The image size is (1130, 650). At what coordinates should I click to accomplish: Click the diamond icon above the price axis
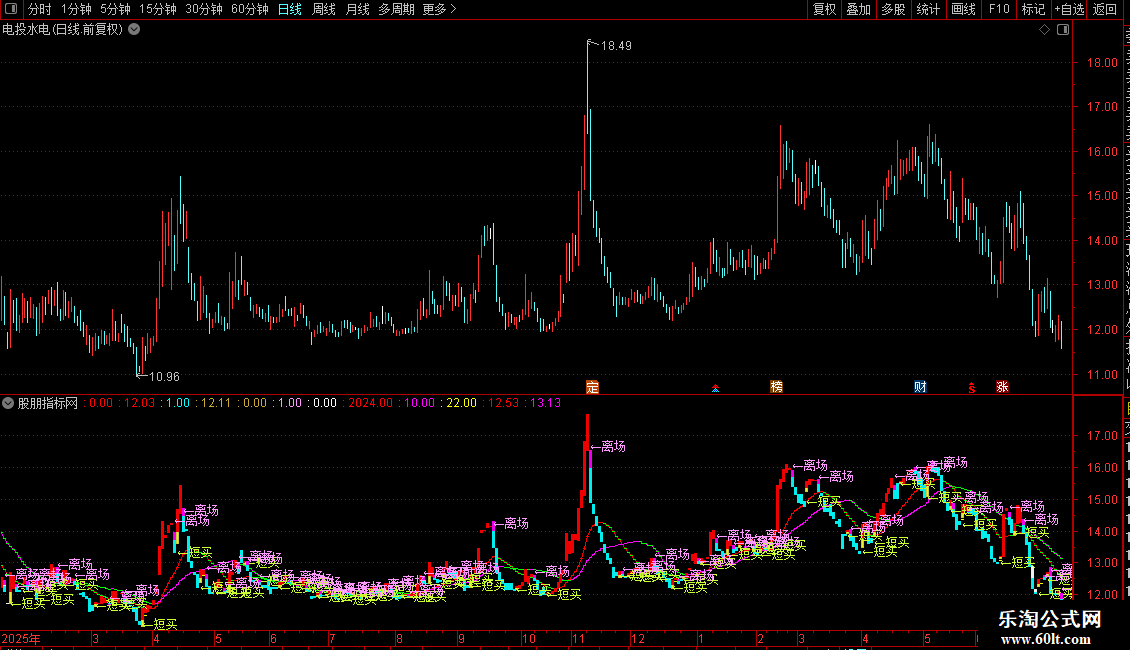pos(1044,30)
